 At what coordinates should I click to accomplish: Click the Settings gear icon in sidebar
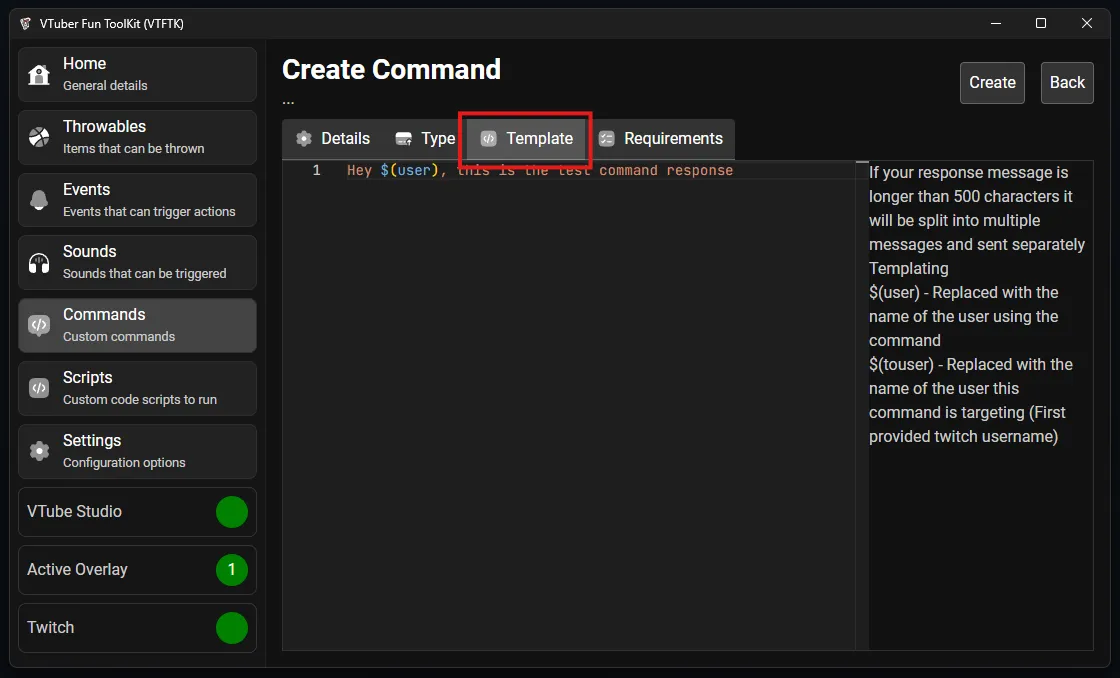tap(39, 451)
